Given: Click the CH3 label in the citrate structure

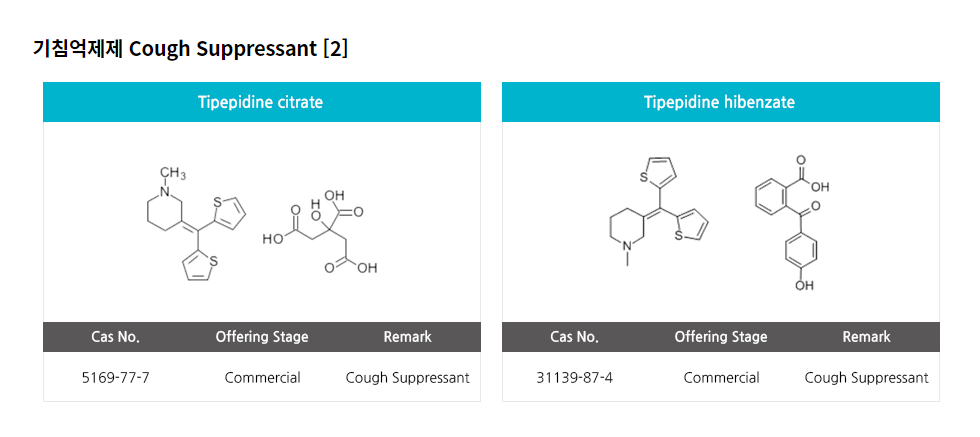Looking at the screenshot, I should [x=173, y=173].
